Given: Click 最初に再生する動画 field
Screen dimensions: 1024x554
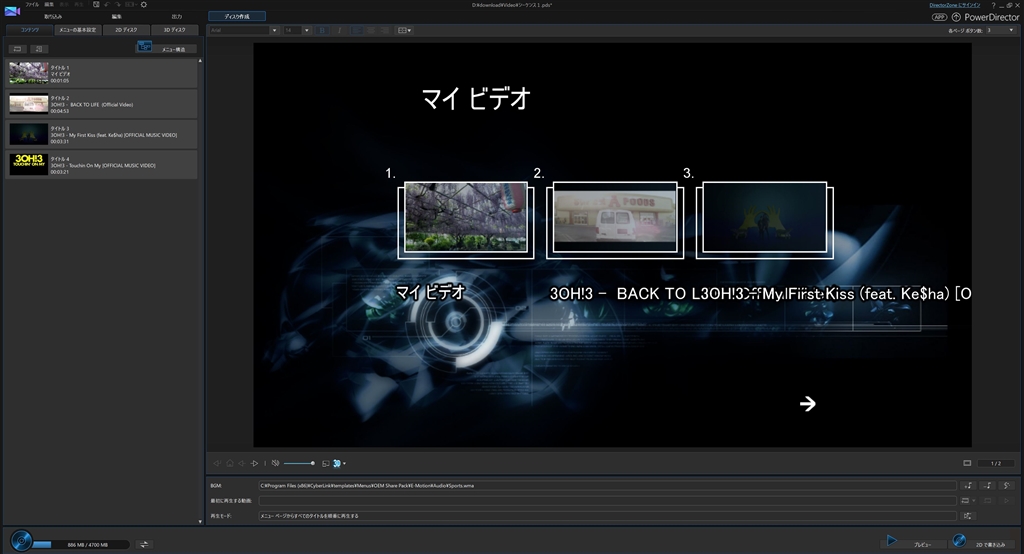Looking at the screenshot, I should pyautogui.click(x=607, y=500).
